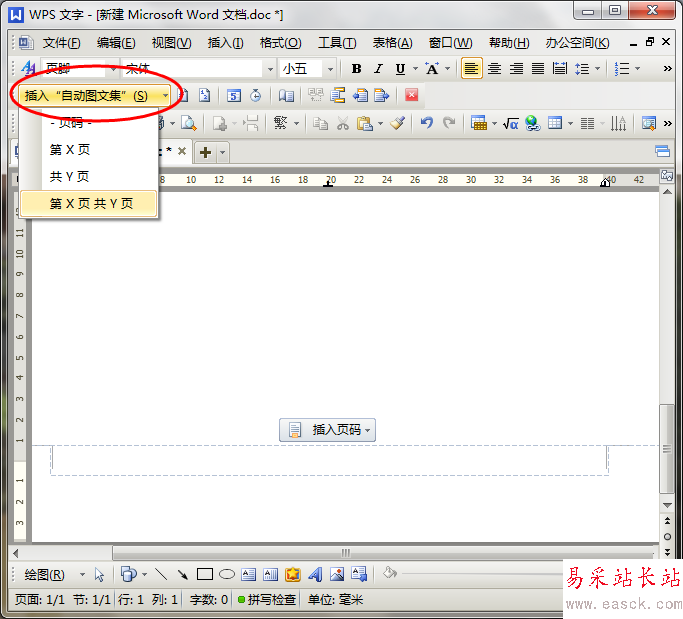This screenshot has width=683, height=619.
Task: Enable distributed text alignment
Action: point(560,69)
